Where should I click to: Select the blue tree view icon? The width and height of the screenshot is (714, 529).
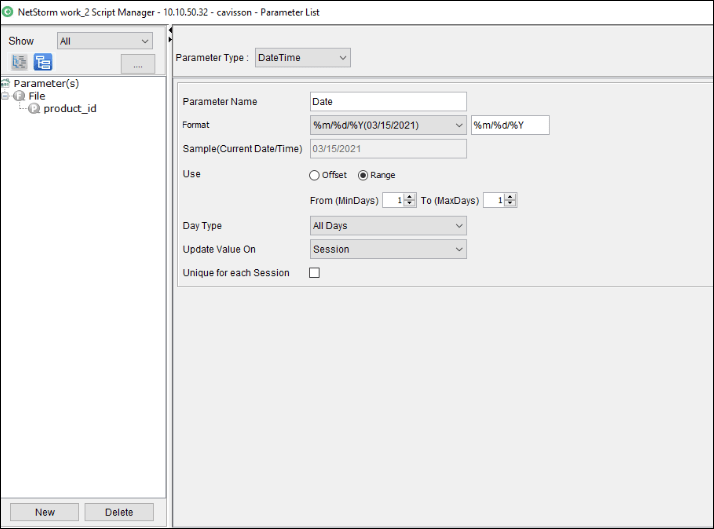[x=43, y=62]
